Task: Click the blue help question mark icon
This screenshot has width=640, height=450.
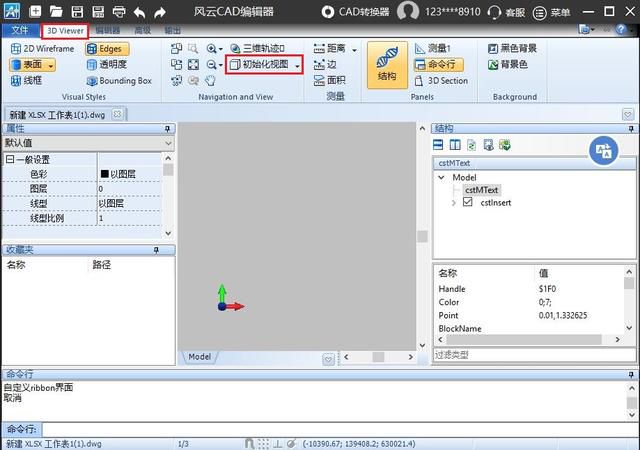Action: [621, 29]
